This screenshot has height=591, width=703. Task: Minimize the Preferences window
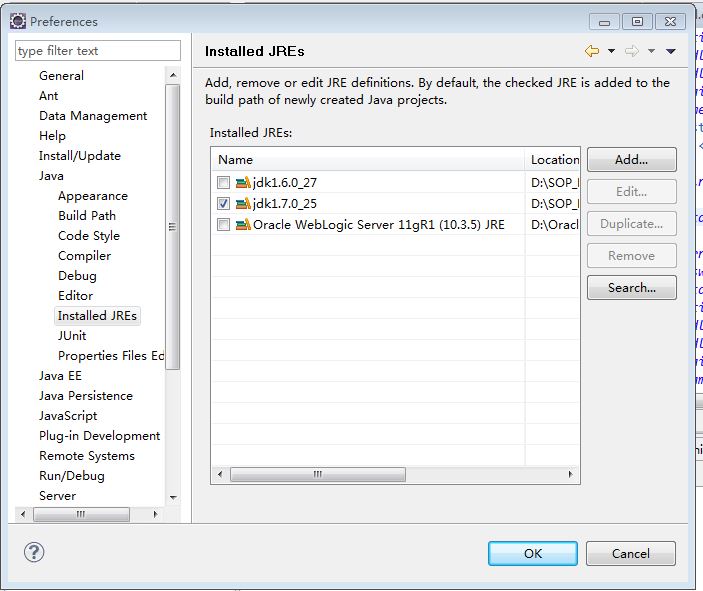(604, 22)
